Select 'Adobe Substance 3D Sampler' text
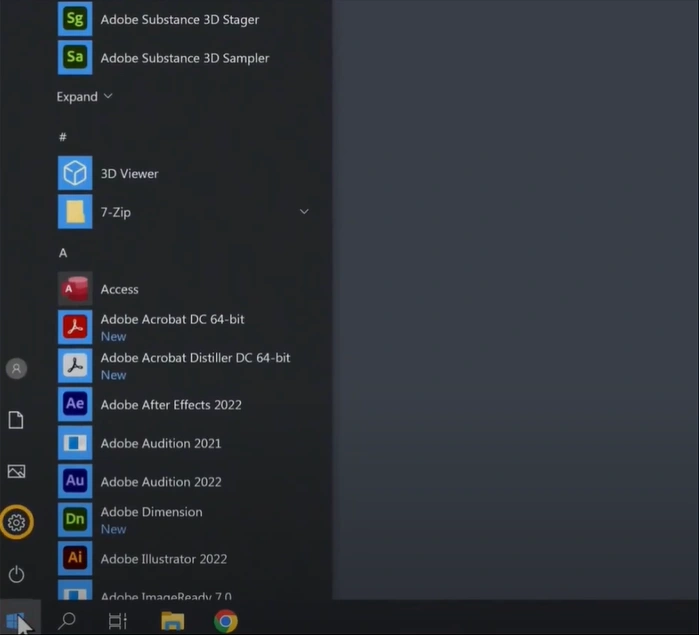 [185, 58]
